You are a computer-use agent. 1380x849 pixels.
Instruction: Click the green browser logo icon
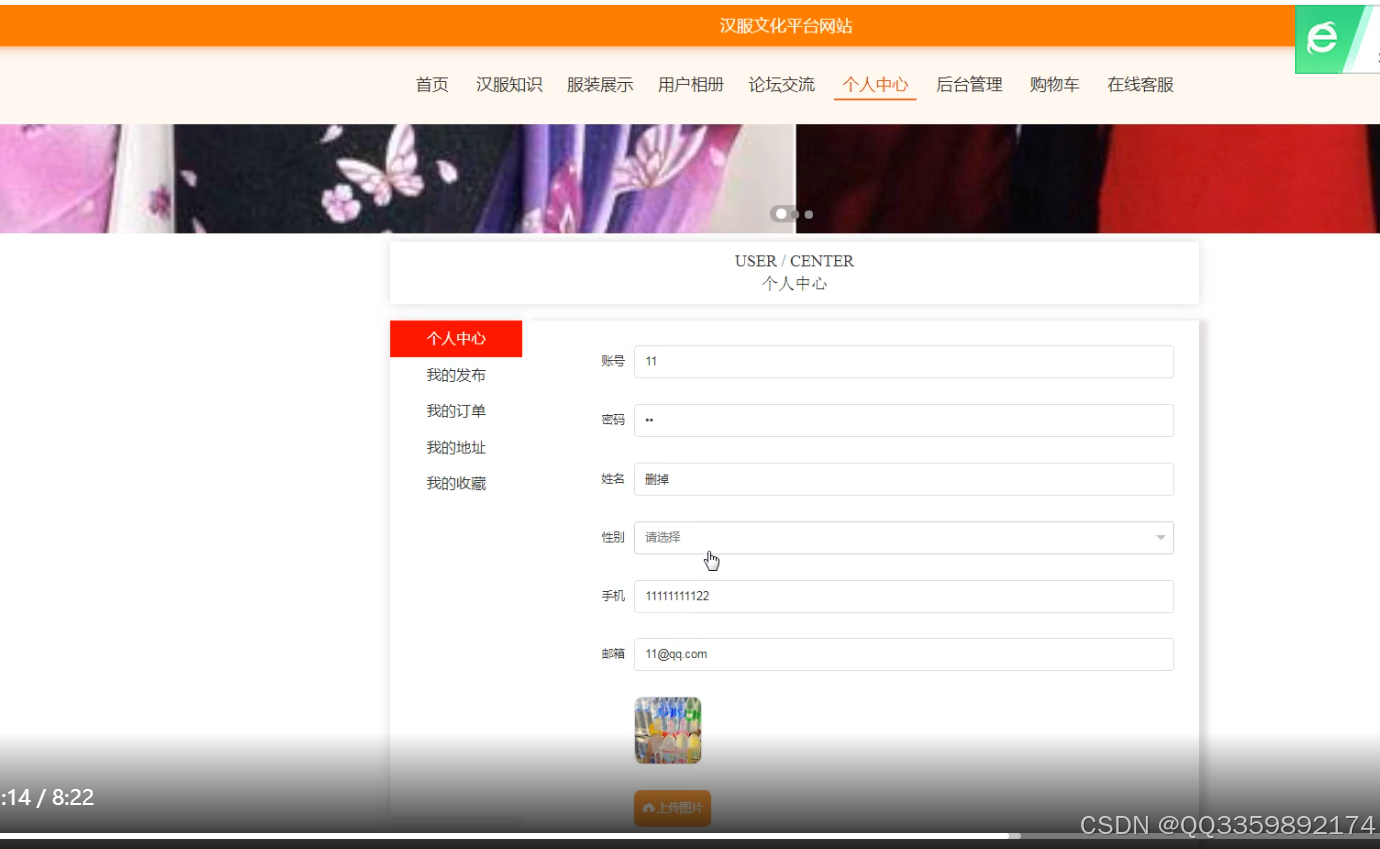pos(1323,39)
